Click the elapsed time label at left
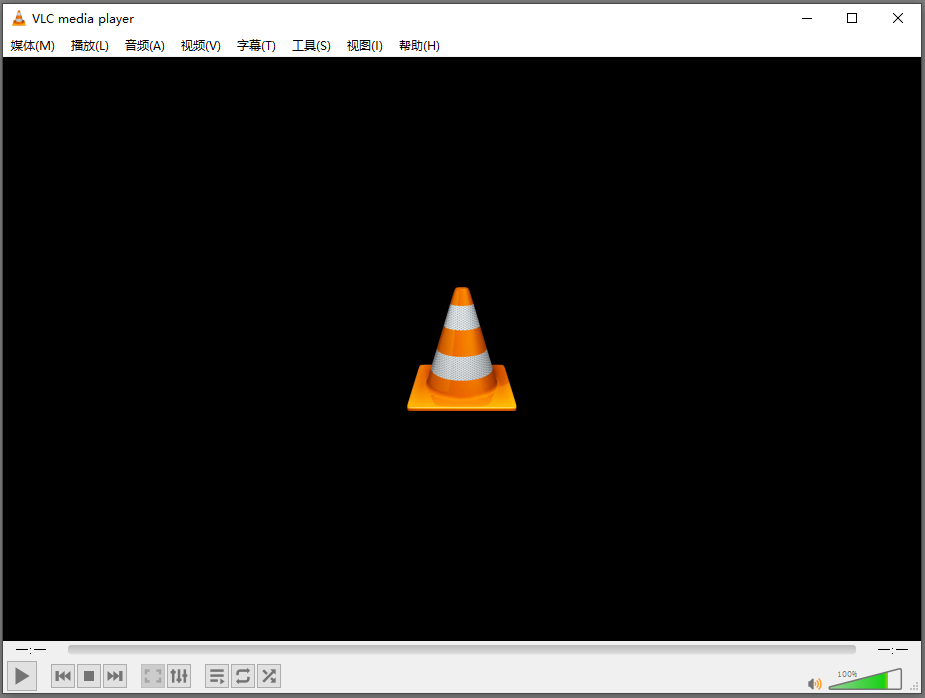The height and width of the screenshot is (698, 925). tap(31, 650)
